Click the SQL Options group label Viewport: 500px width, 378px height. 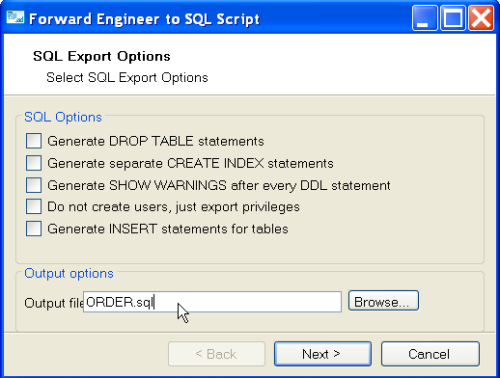(63, 117)
